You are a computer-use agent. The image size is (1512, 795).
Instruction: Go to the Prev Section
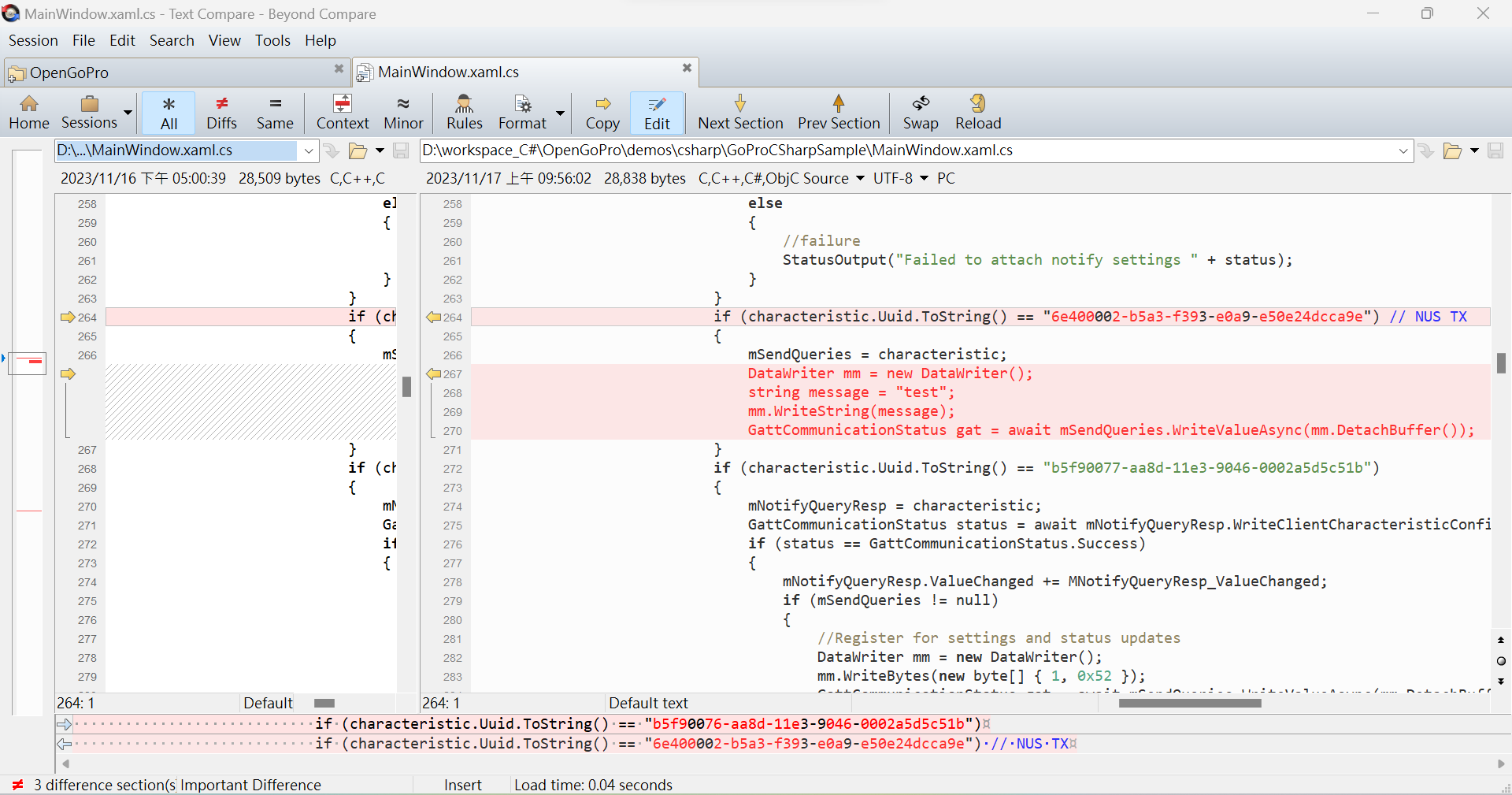click(839, 112)
